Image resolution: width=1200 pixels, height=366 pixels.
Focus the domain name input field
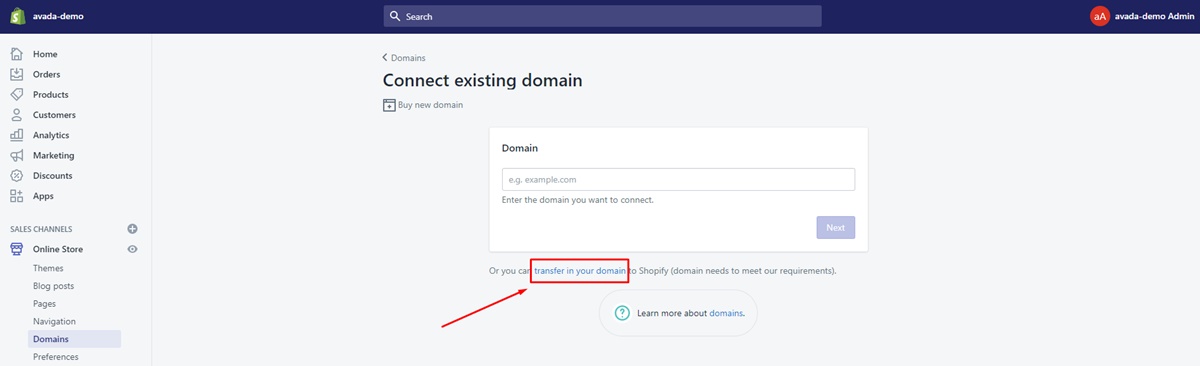point(678,179)
